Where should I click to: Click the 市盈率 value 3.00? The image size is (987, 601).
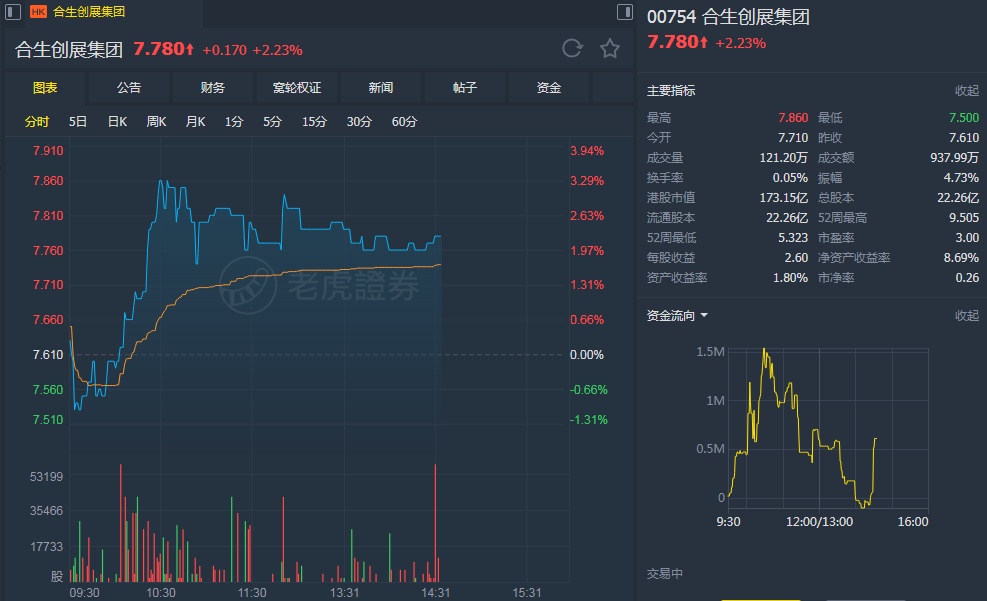pos(967,238)
